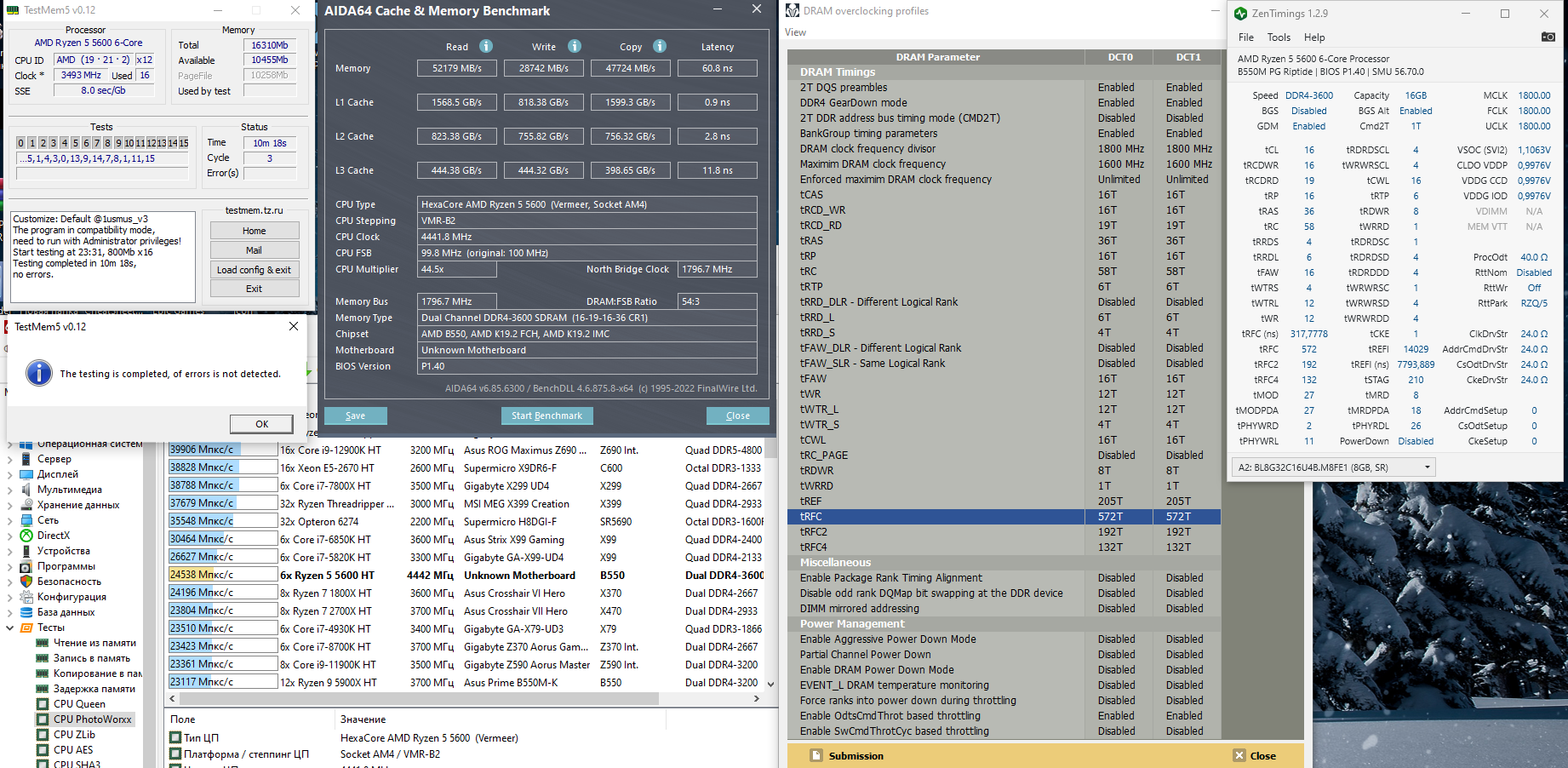Click Start Benchmark in AIDA64 benchmark window

(547, 416)
